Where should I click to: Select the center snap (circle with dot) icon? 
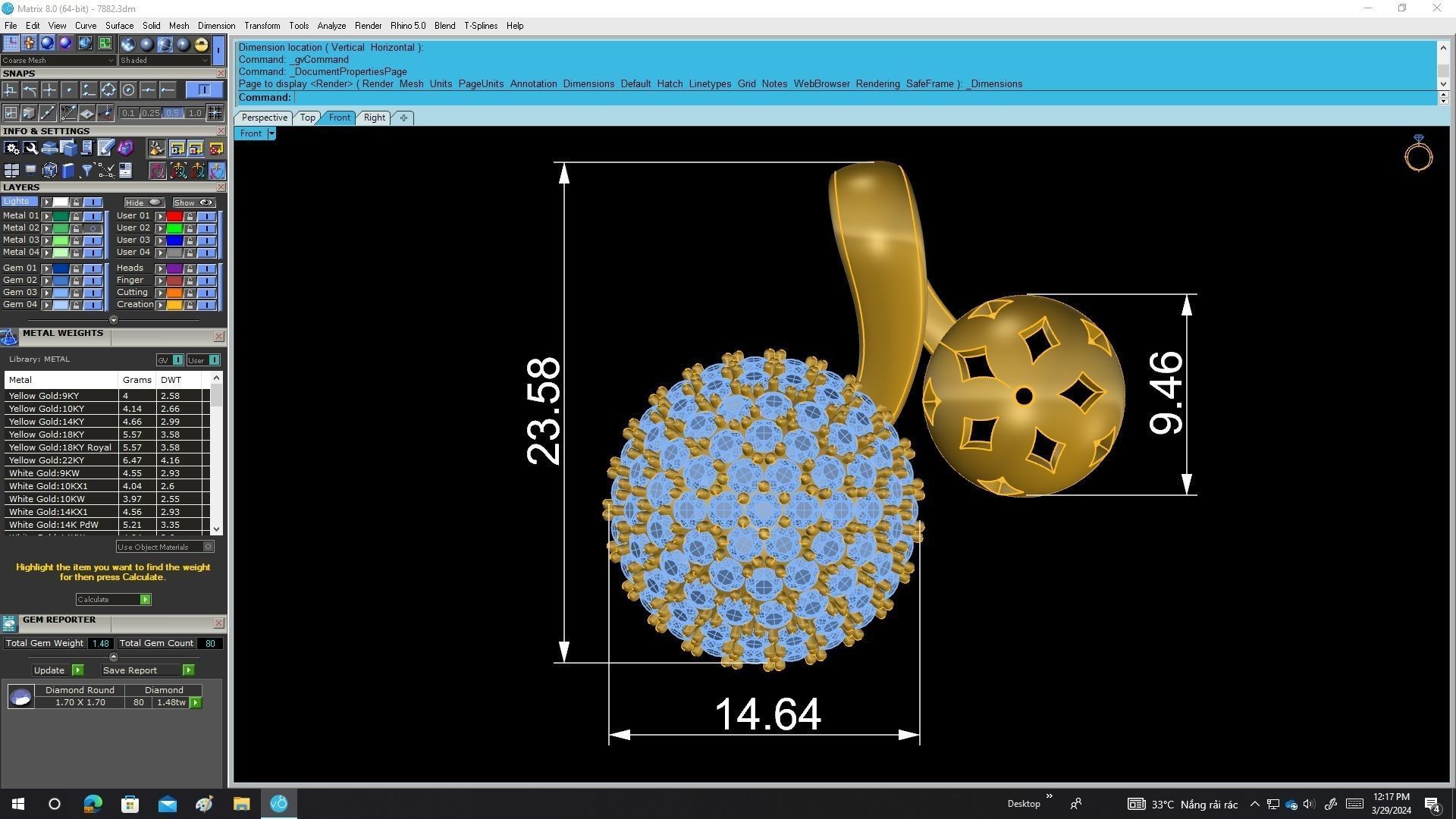[x=128, y=90]
